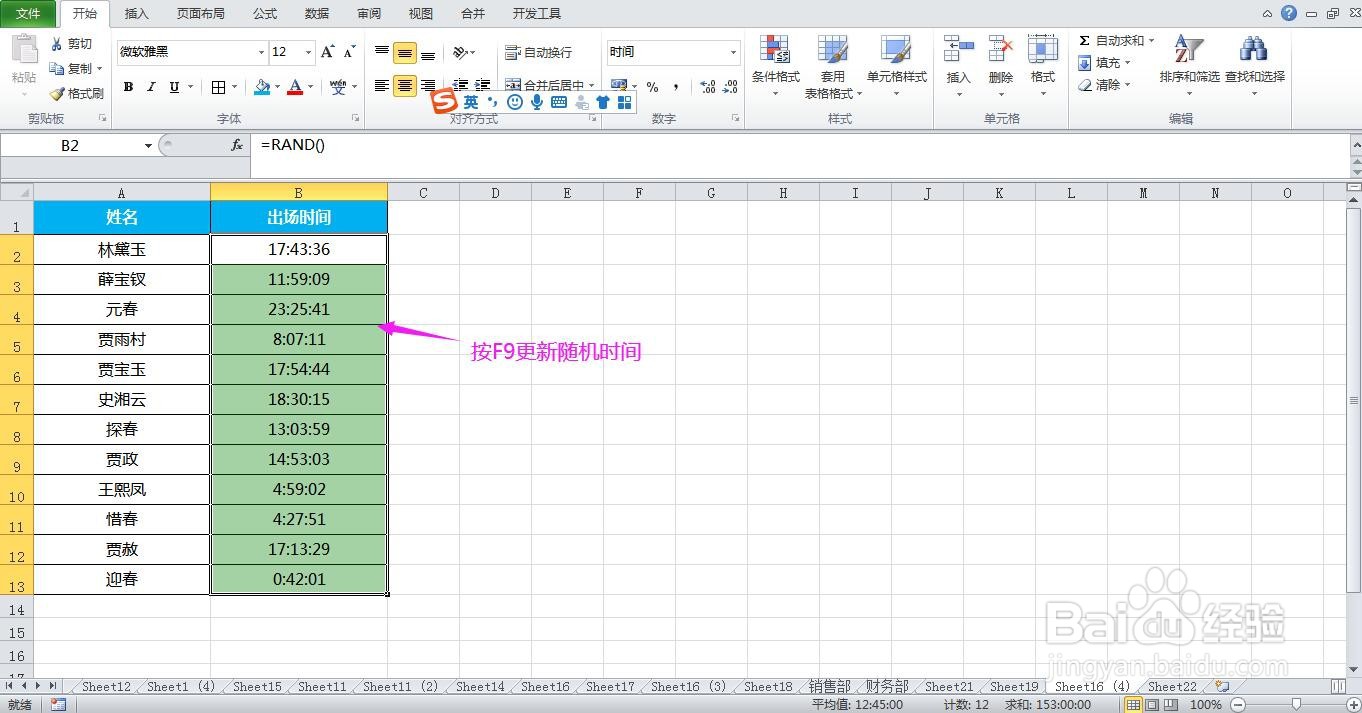Open the File (文件) tab
This screenshot has height=713, width=1362.
(28, 14)
